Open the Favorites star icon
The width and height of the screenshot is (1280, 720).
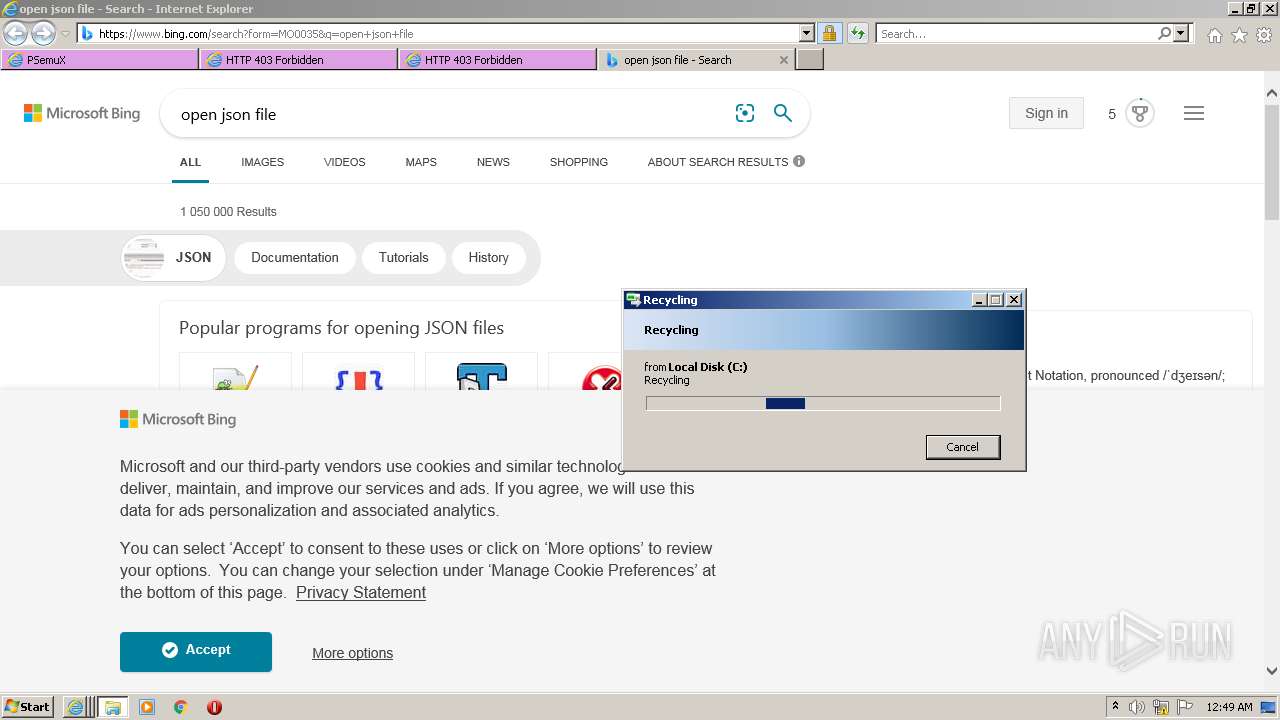pyautogui.click(x=1239, y=35)
